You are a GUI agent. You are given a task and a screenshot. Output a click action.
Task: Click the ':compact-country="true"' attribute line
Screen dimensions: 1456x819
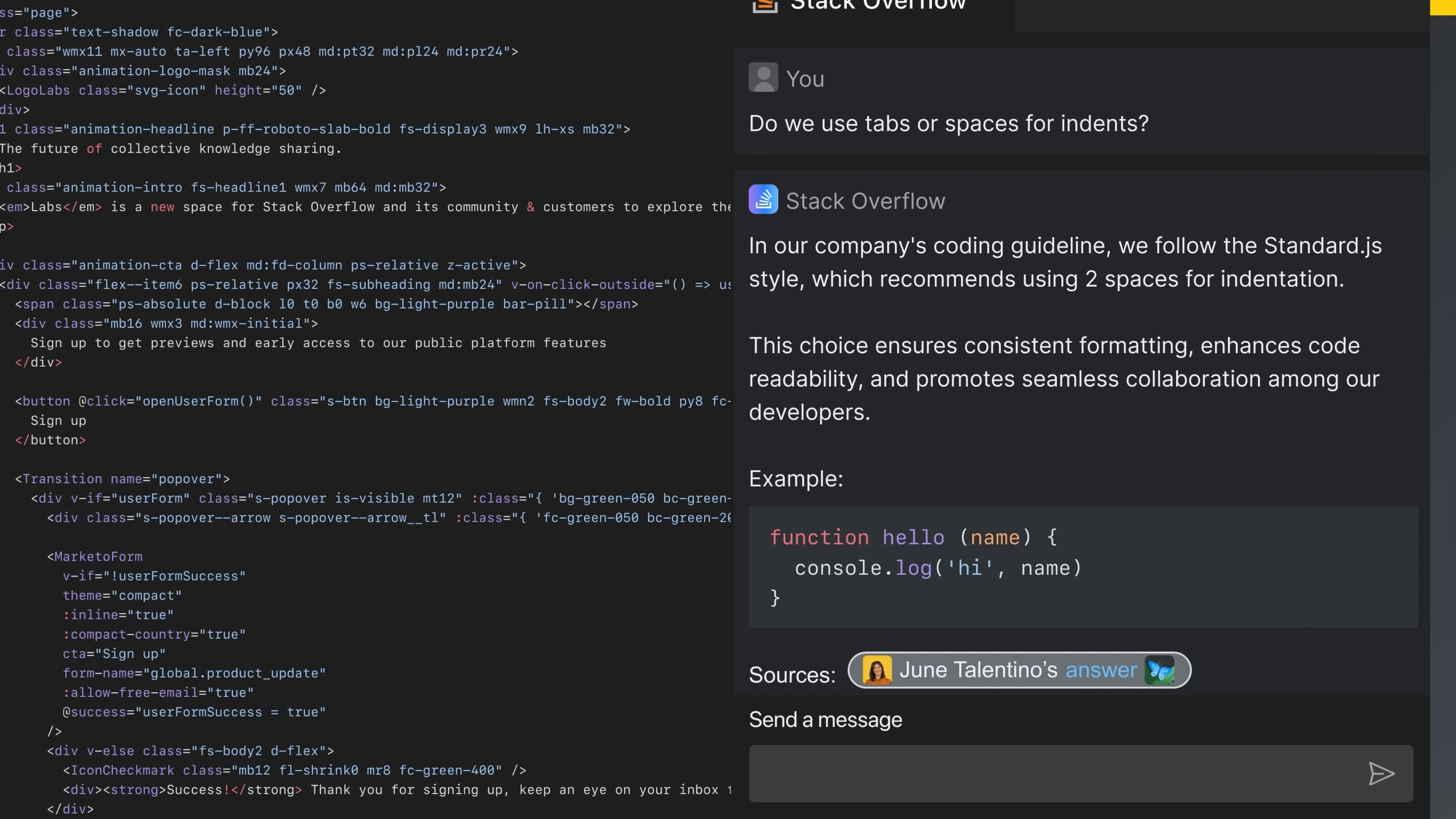click(x=154, y=634)
